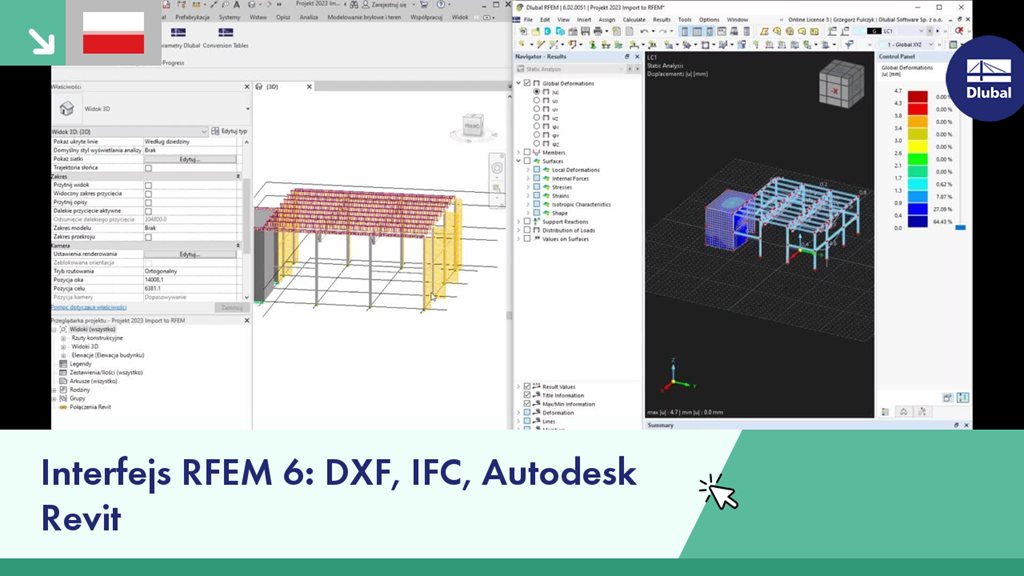The image size is (1024, 576).
Task: Click Edytuj button for Ustawienia renderowania
Action: [189, 254]
